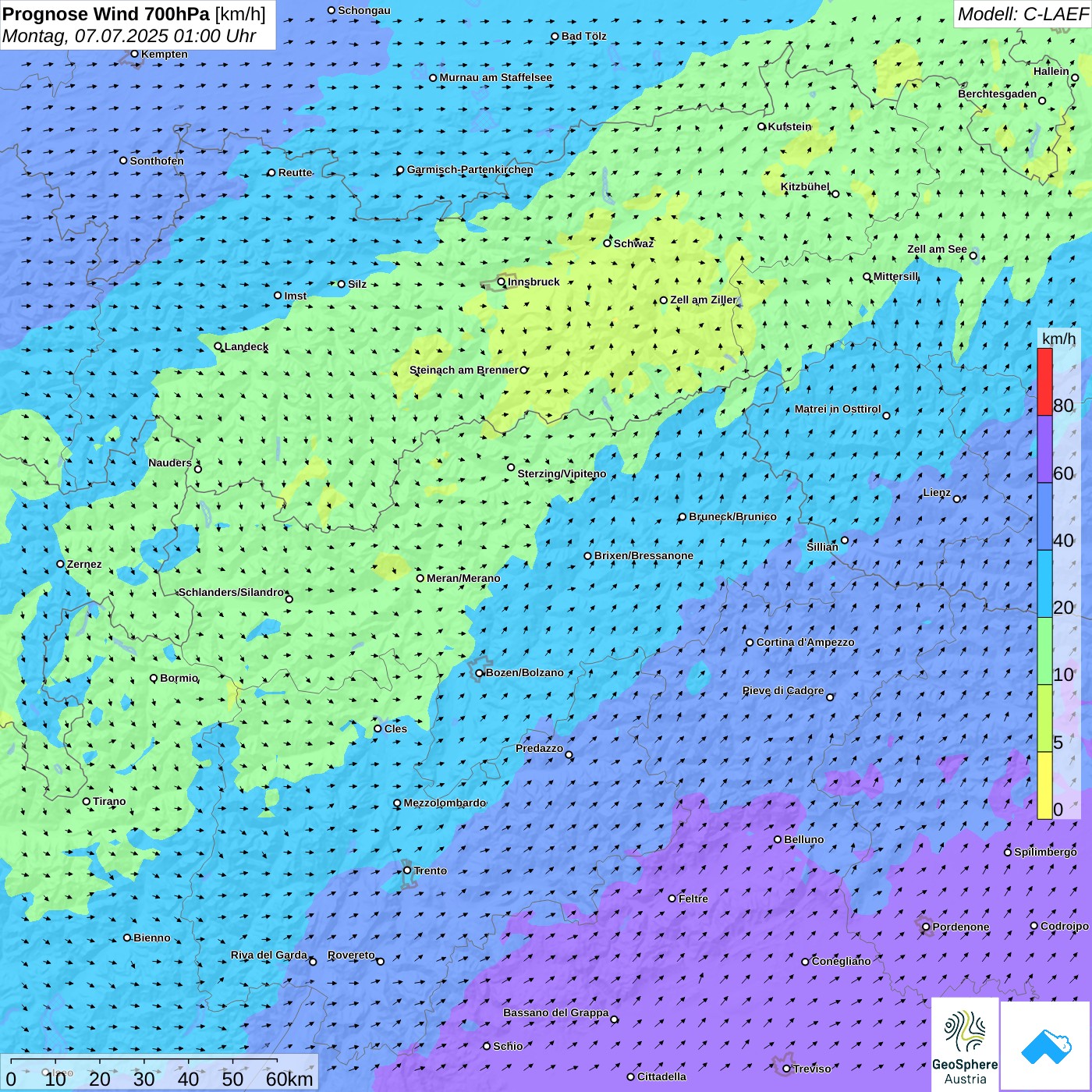Click the Zell am See marker
This screenshot has height=1092, width=1092.
[x=973, y=256]
